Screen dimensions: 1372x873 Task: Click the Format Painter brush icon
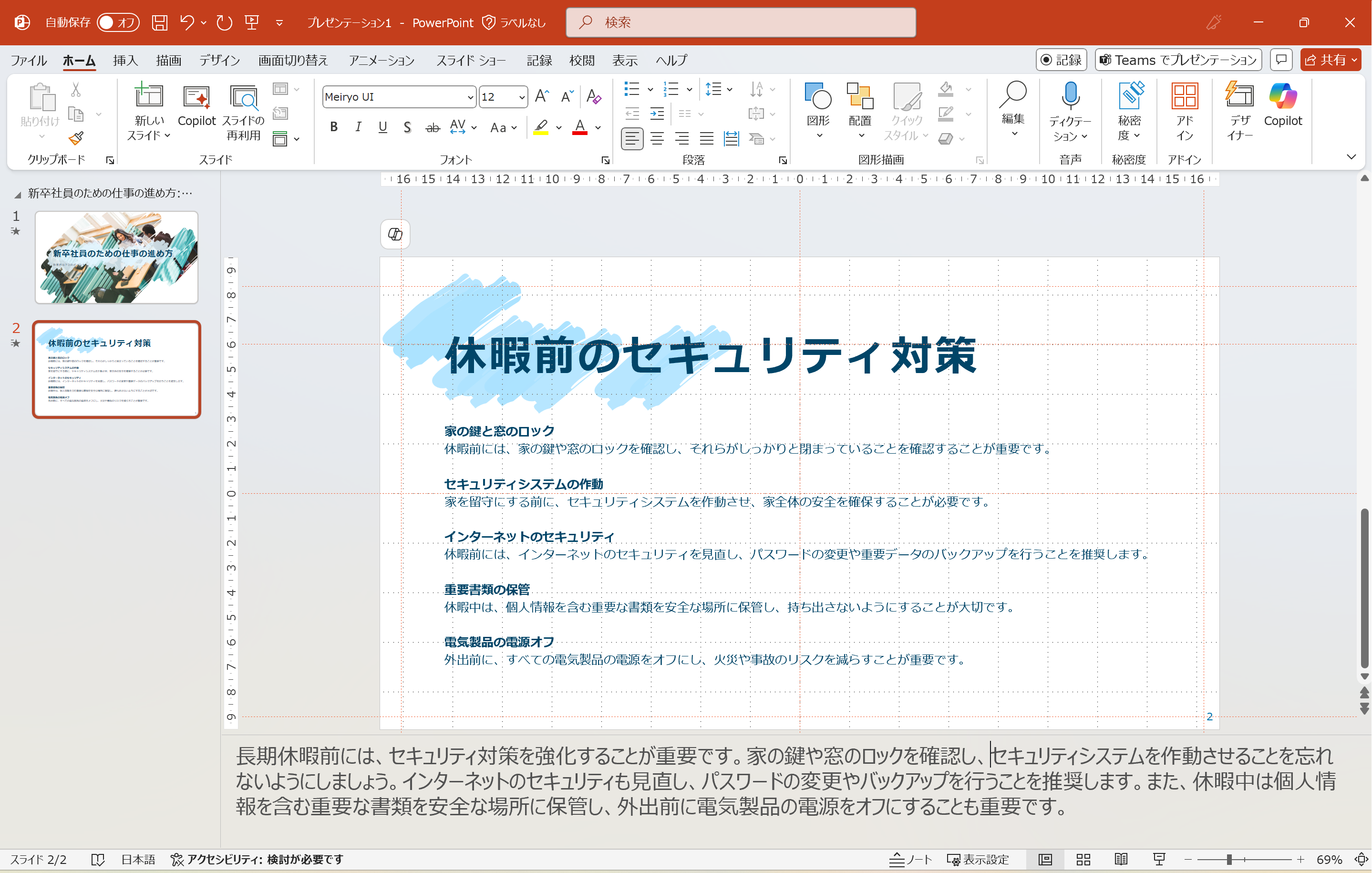[76, 138]
